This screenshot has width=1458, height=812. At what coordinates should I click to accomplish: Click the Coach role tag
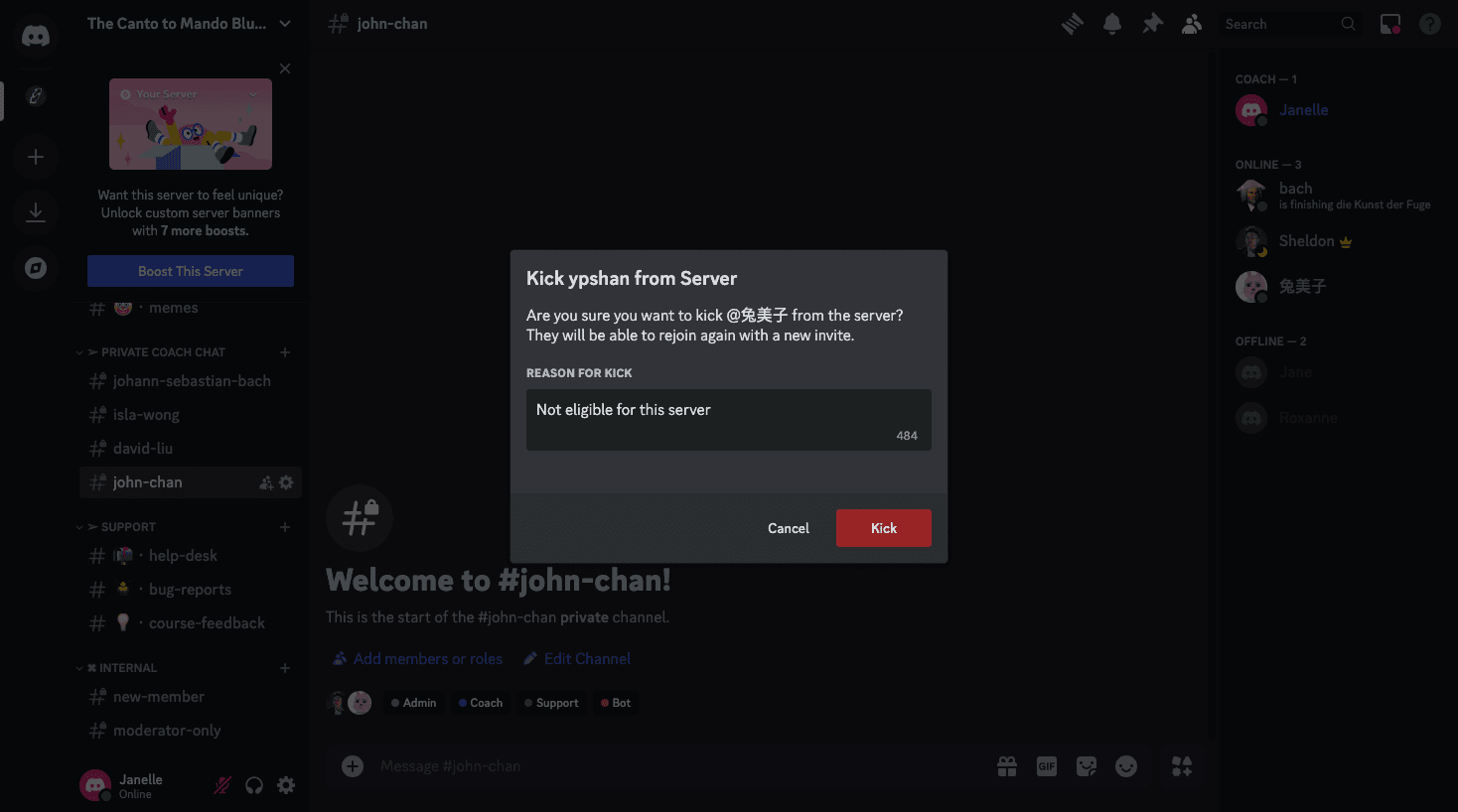pyautogui.click(x=481, y=703)
